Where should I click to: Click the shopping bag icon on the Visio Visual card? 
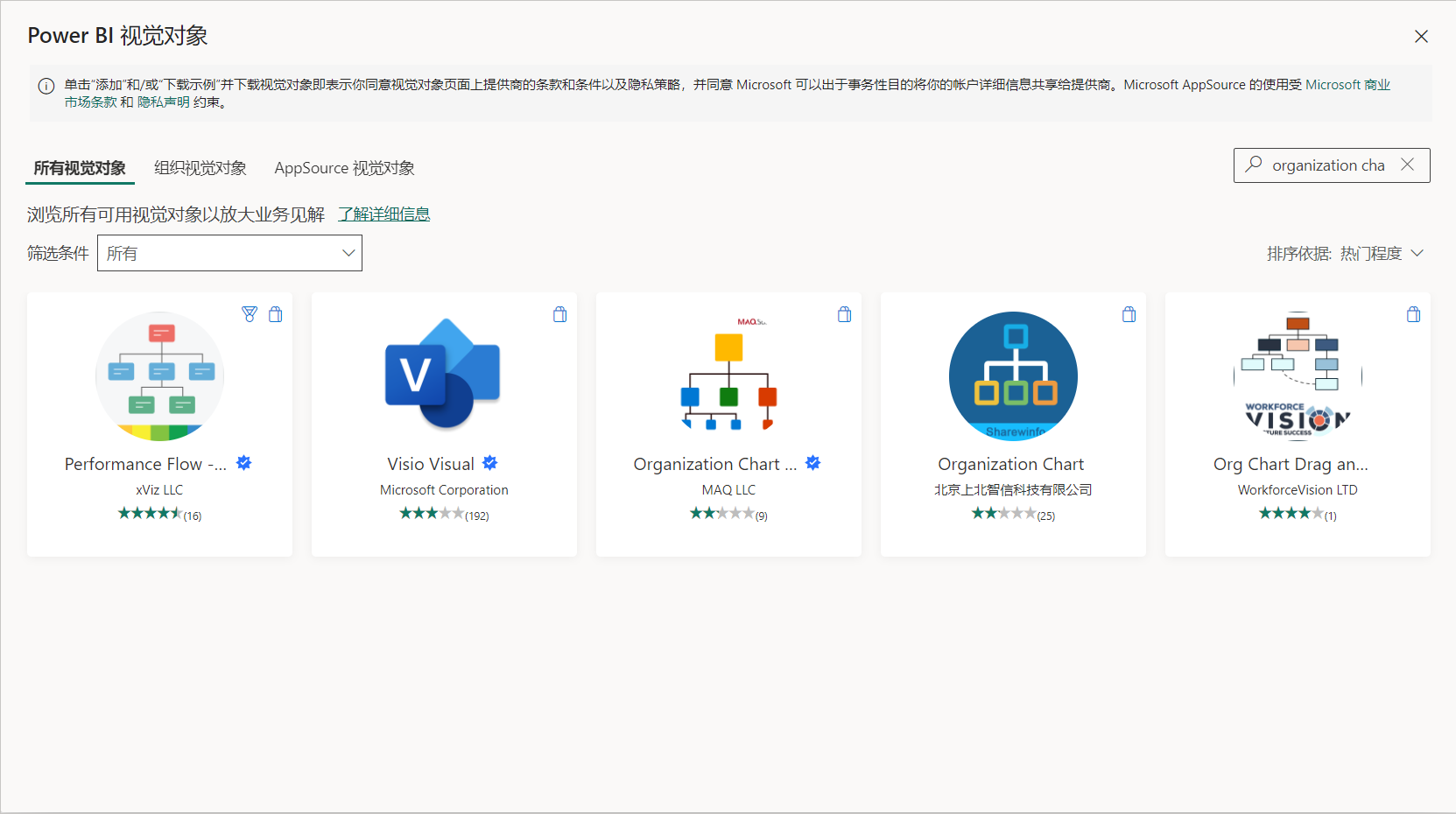pyautogui.click(x=560, y=314)
